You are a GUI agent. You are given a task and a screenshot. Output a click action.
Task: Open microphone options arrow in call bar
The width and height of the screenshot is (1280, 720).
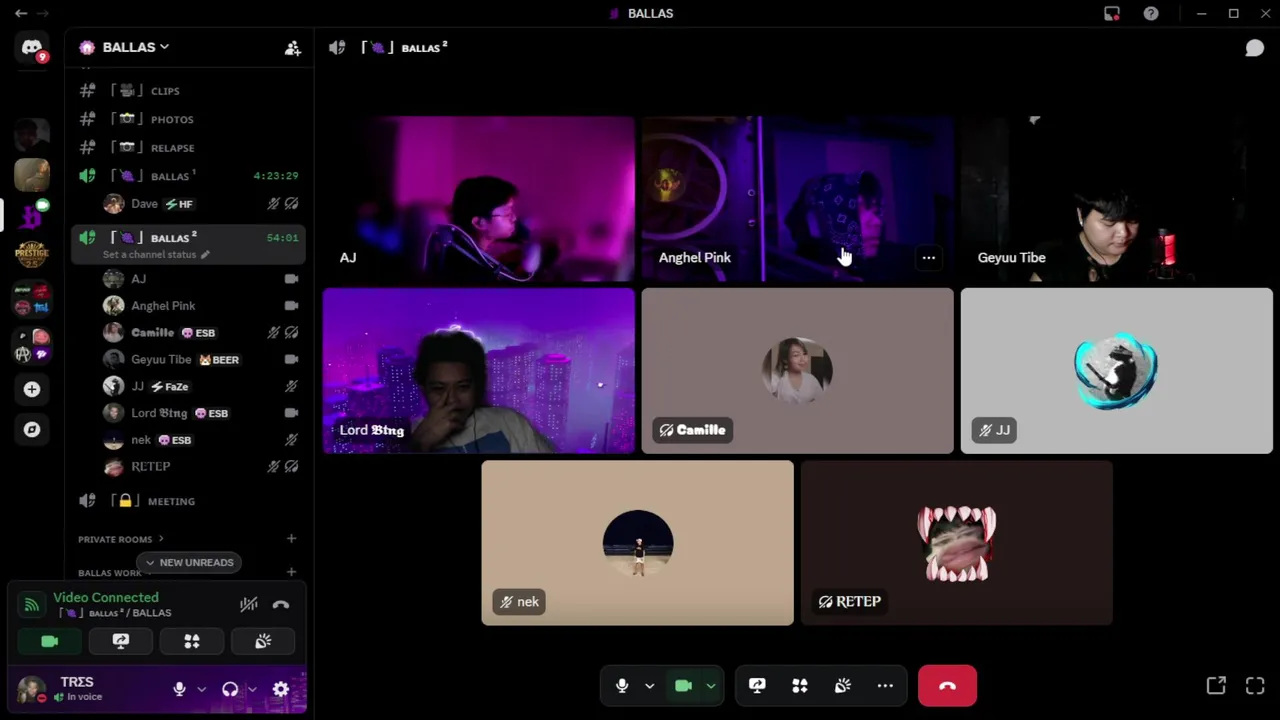[649, 686]
